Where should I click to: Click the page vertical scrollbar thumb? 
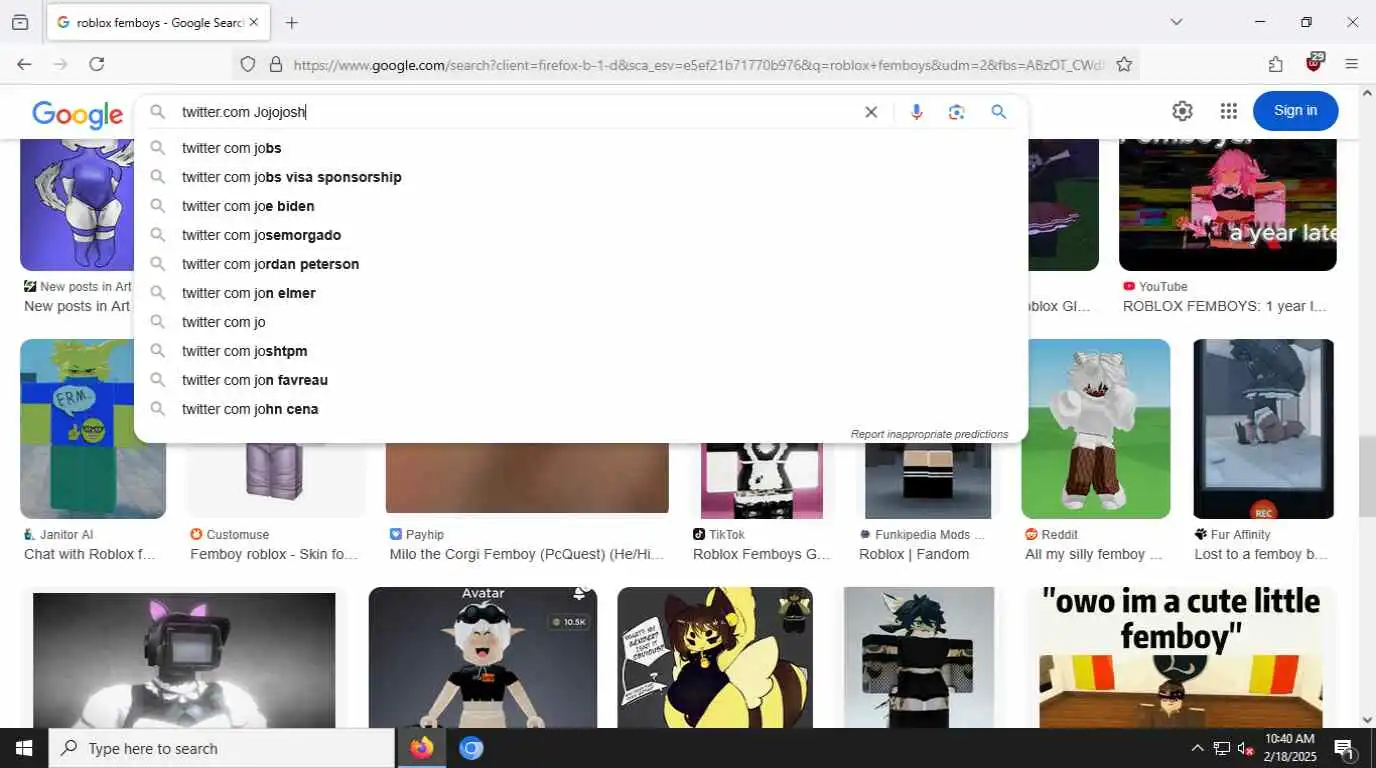click(x=1367, y=477)
